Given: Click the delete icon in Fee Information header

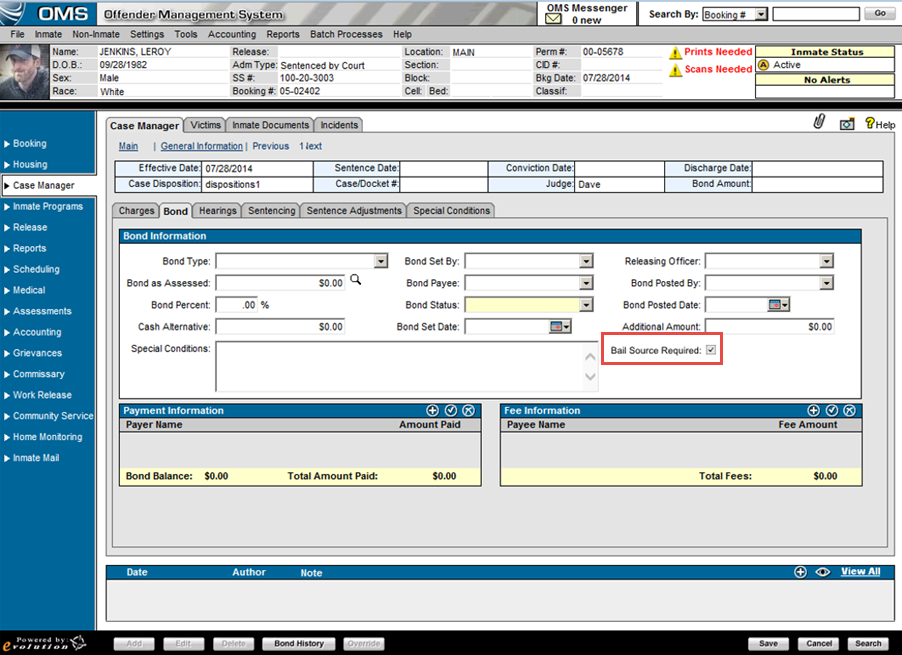Looking at the screenshot, I should tap(849, 410).
